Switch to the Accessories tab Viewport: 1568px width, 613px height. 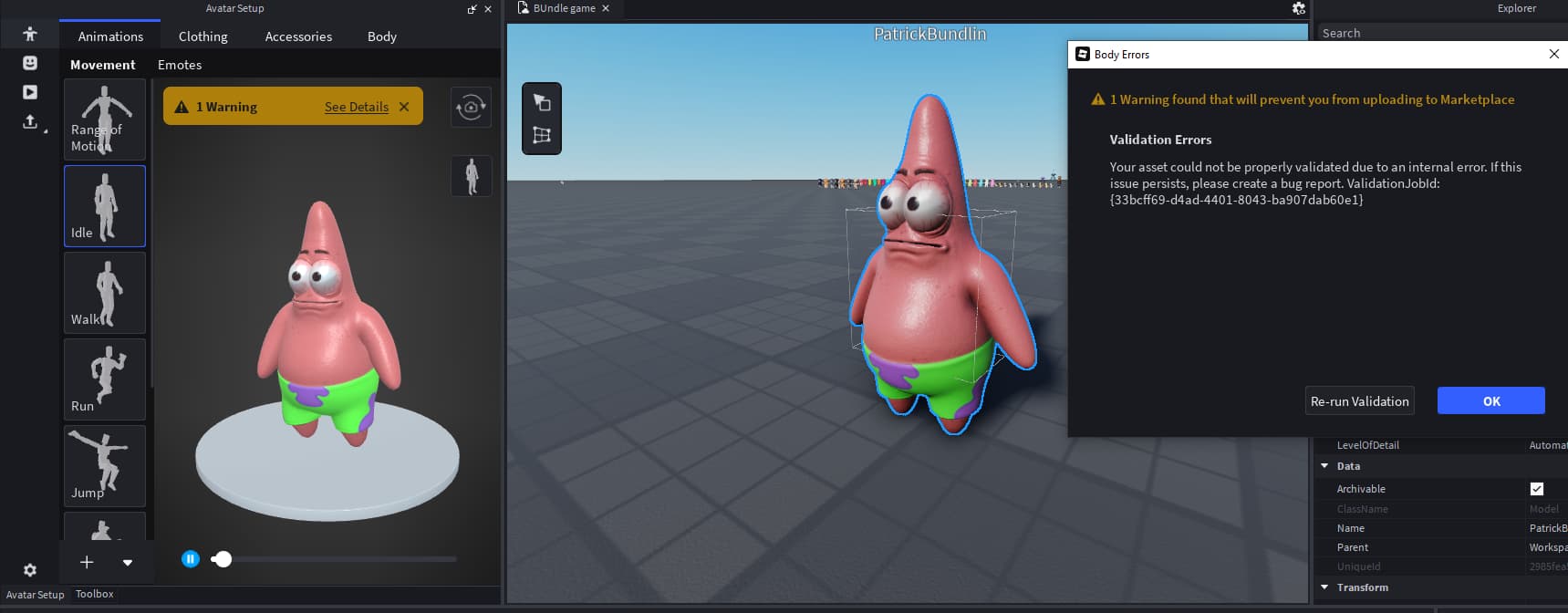pos(298,36)
